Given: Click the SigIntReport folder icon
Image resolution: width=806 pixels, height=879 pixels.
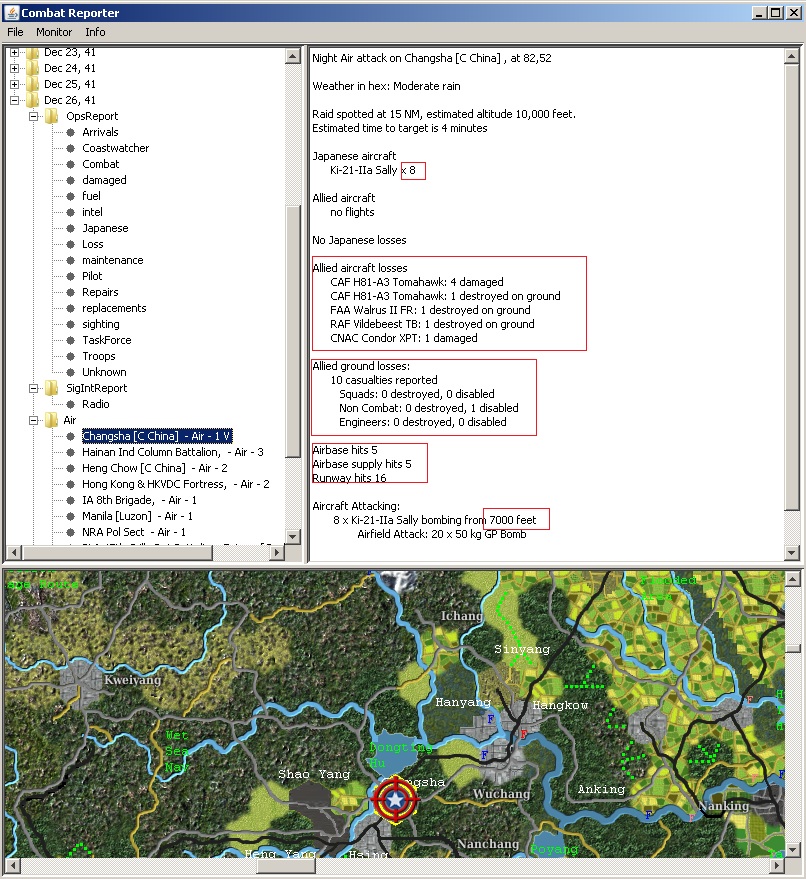Looking at the screenshot, I should [52, 388].
